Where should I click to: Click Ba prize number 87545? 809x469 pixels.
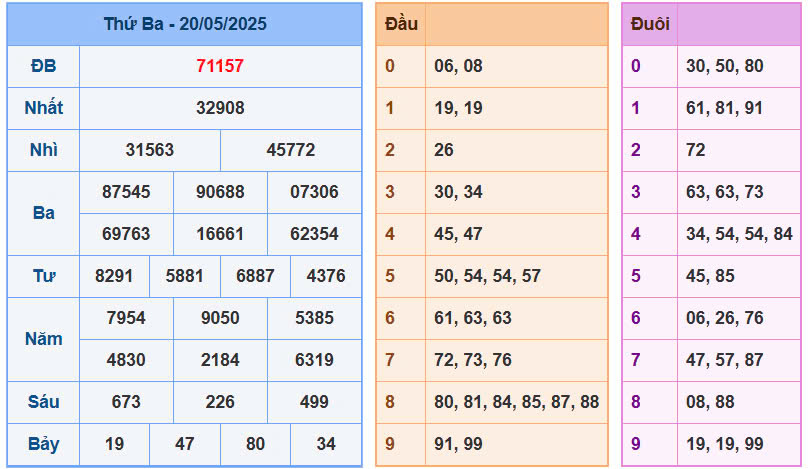point(126,192)
